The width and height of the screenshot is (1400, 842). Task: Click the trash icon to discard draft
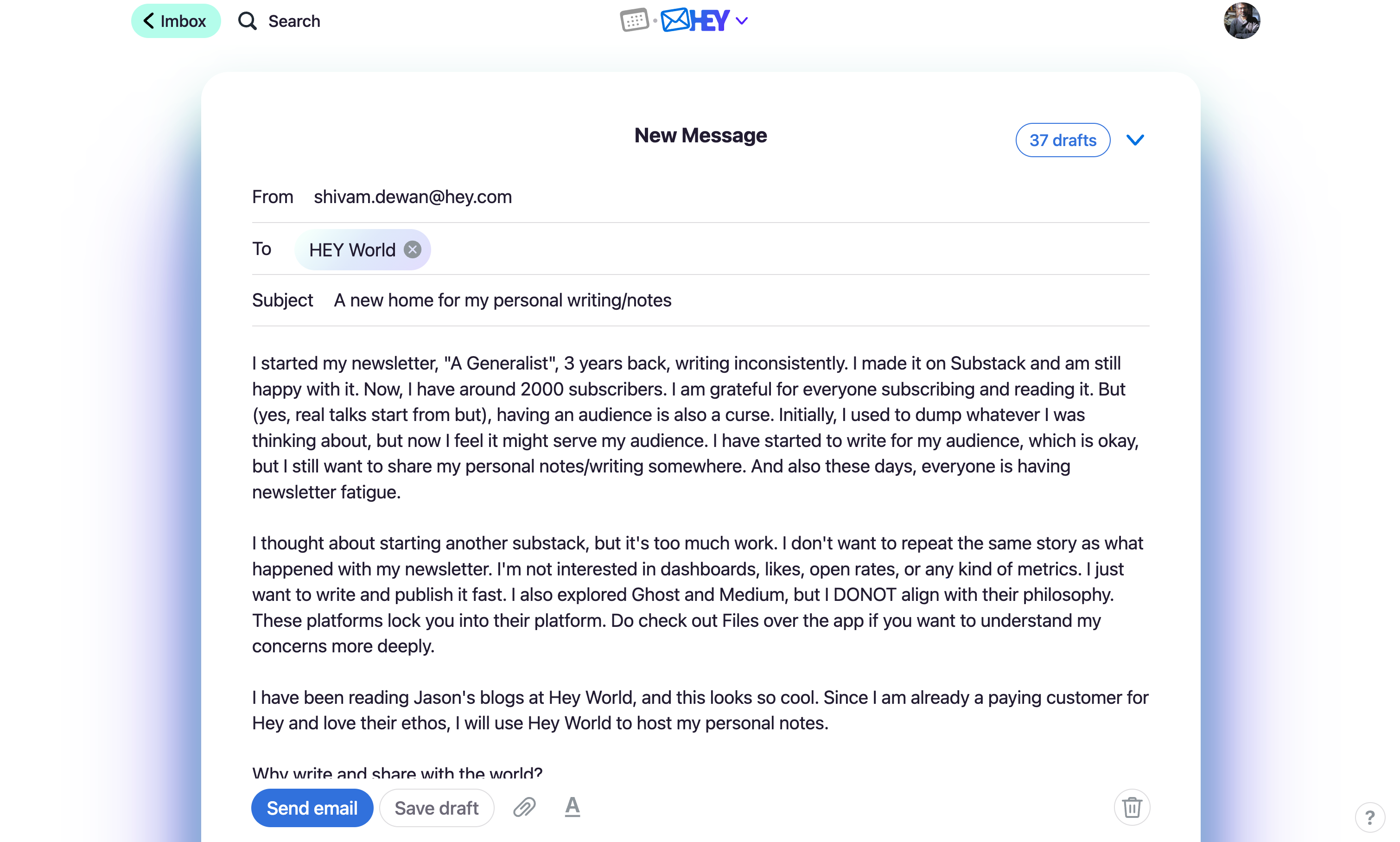1132,807
